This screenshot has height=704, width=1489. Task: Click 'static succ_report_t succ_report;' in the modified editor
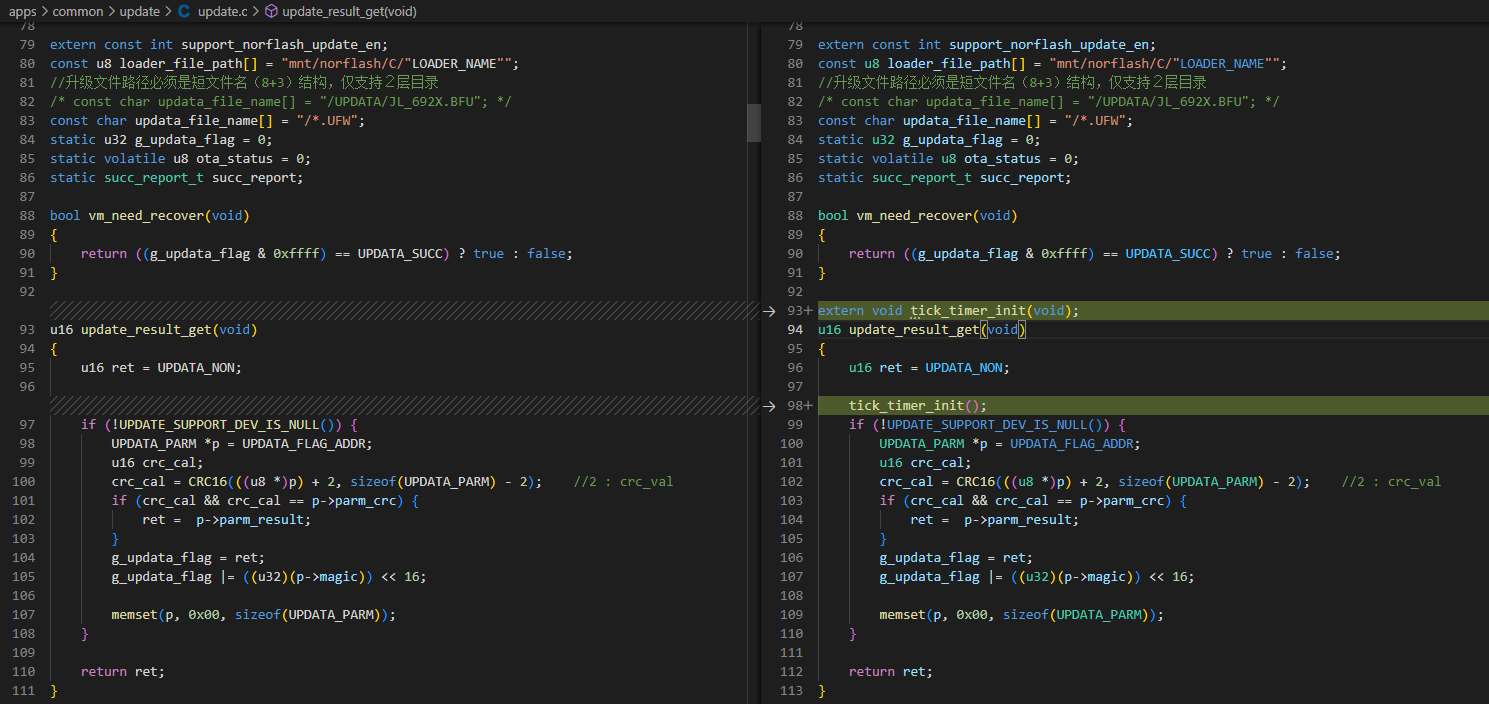(x=944, y=178)
